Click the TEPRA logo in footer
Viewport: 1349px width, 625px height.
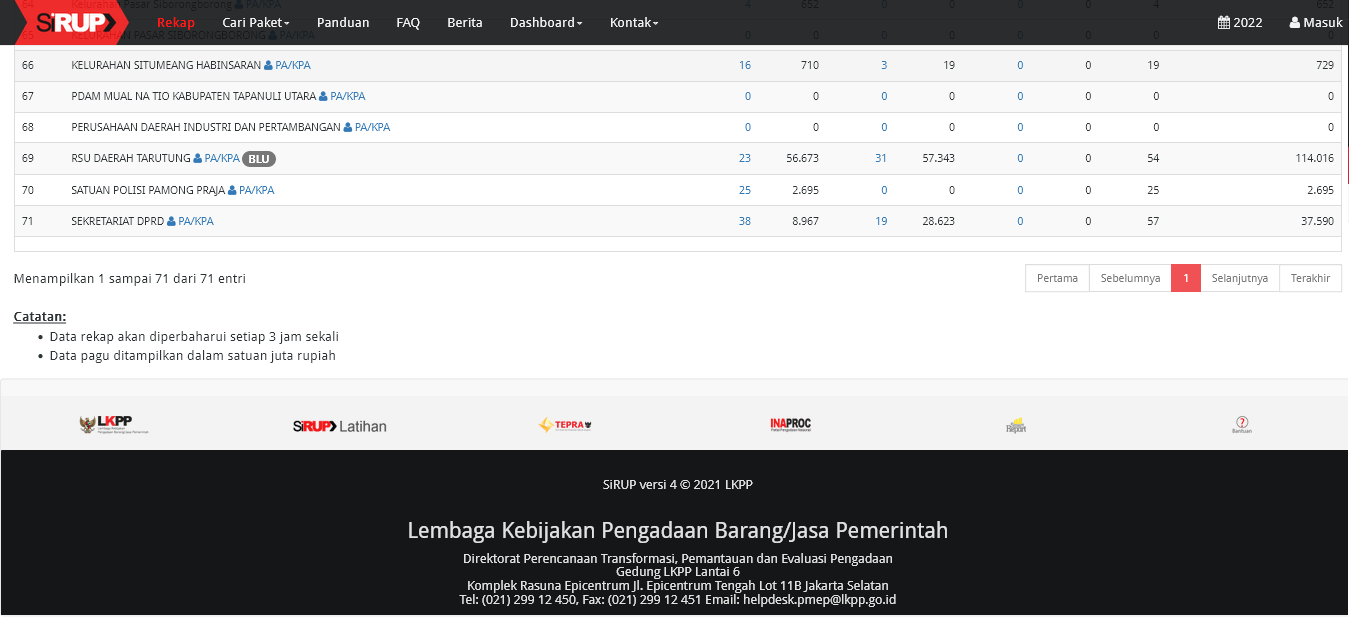coord(565,425)
